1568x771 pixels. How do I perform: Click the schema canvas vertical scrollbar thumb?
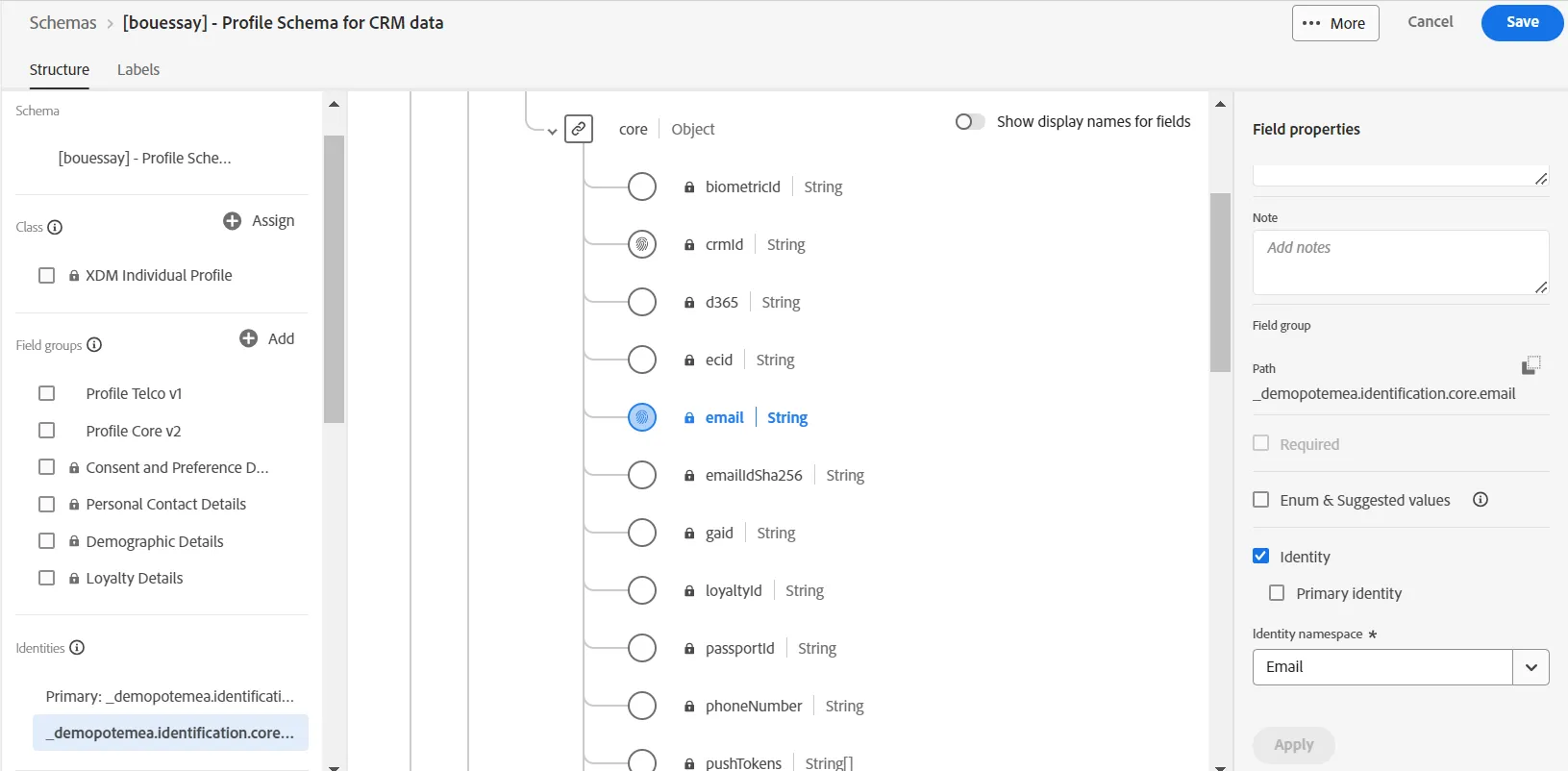(1220, 283)
